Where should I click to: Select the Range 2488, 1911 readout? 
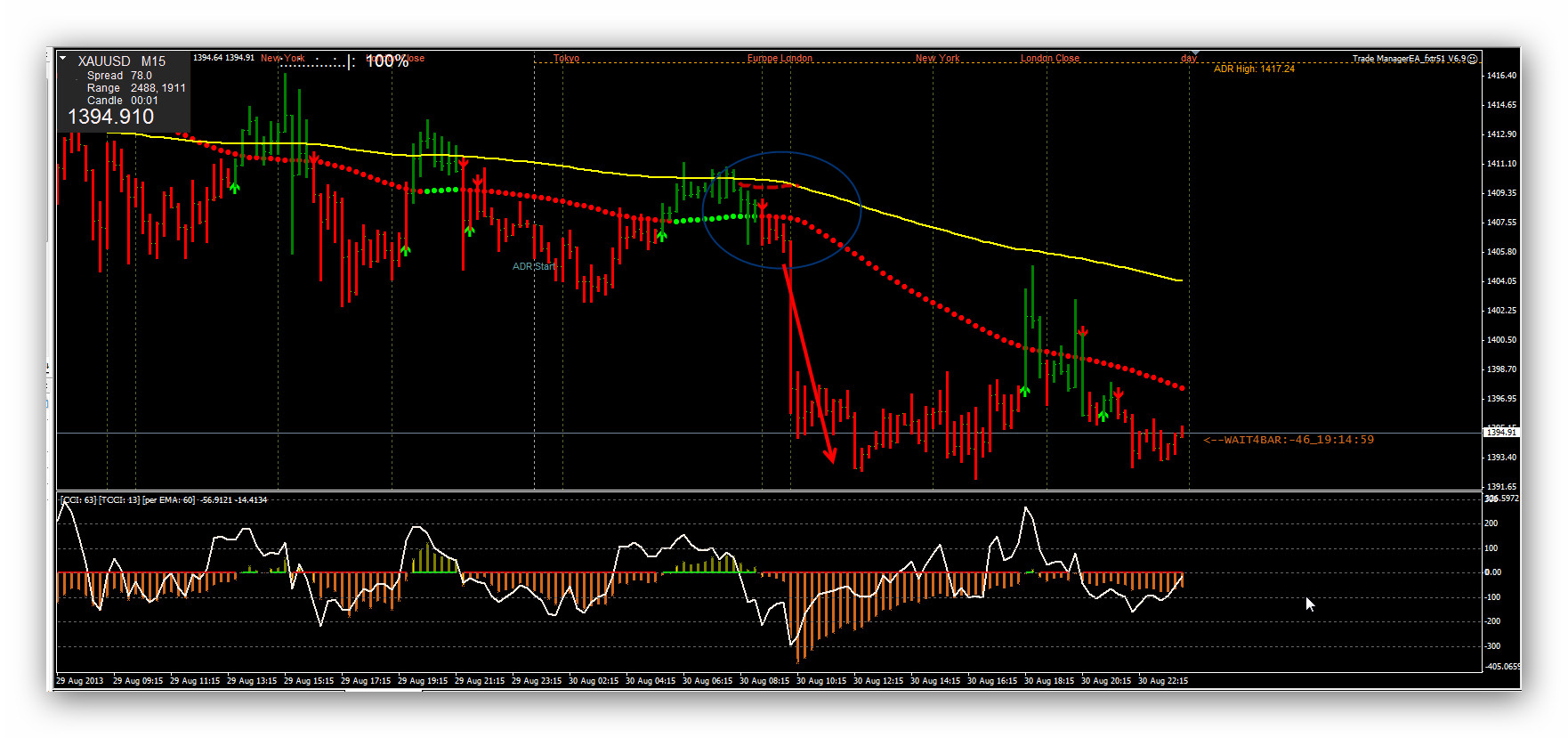[x=136, y=88]
